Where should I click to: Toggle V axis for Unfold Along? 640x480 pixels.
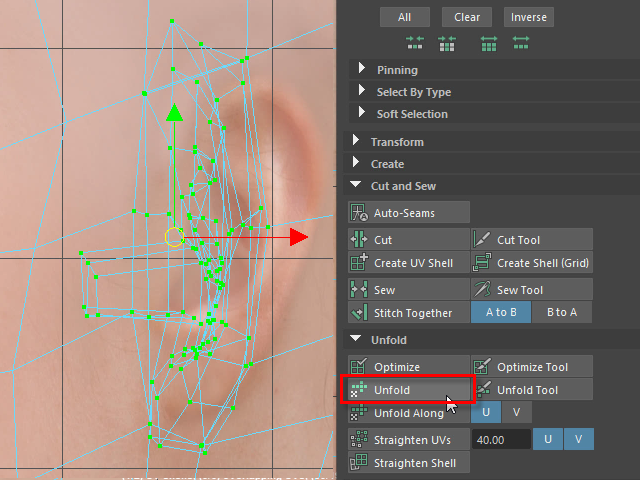[x=517, y=413]
